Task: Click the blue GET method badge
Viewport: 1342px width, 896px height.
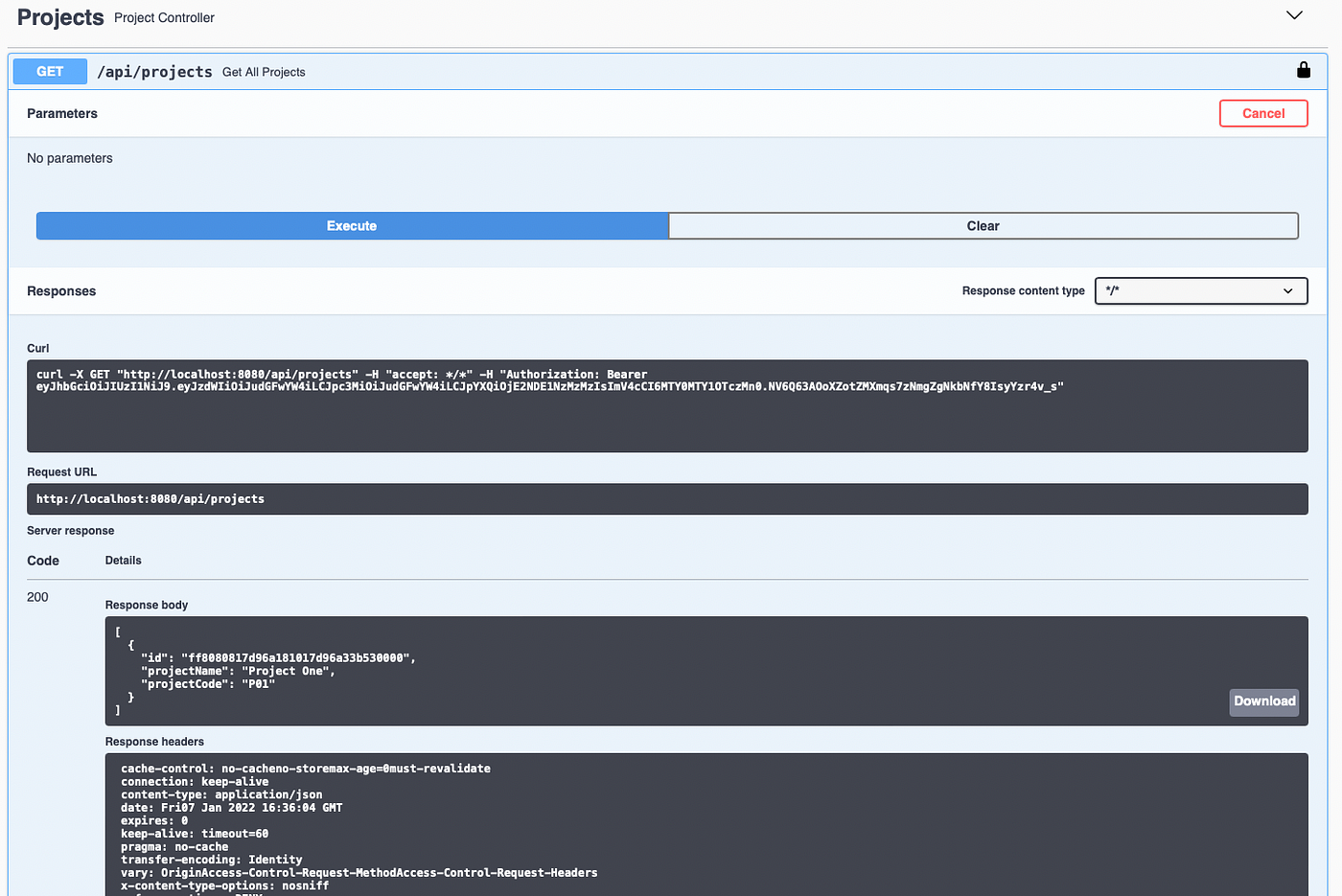Action: tap(49, 71)
